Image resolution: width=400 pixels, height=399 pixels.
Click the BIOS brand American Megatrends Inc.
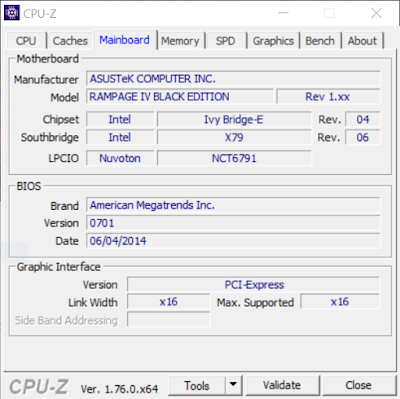click(x=233, y=205)
